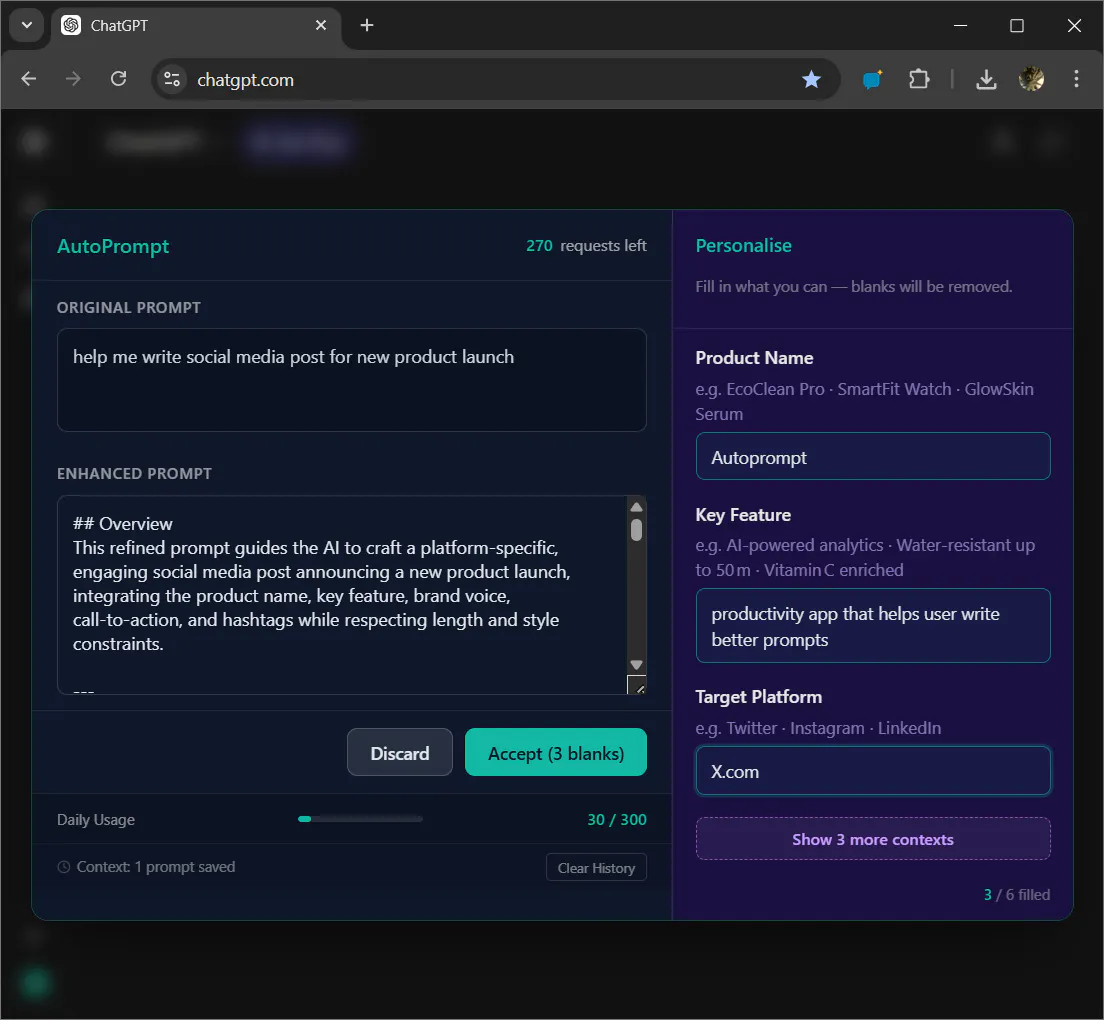Maximize the browser window

[x=1017, y=25]
